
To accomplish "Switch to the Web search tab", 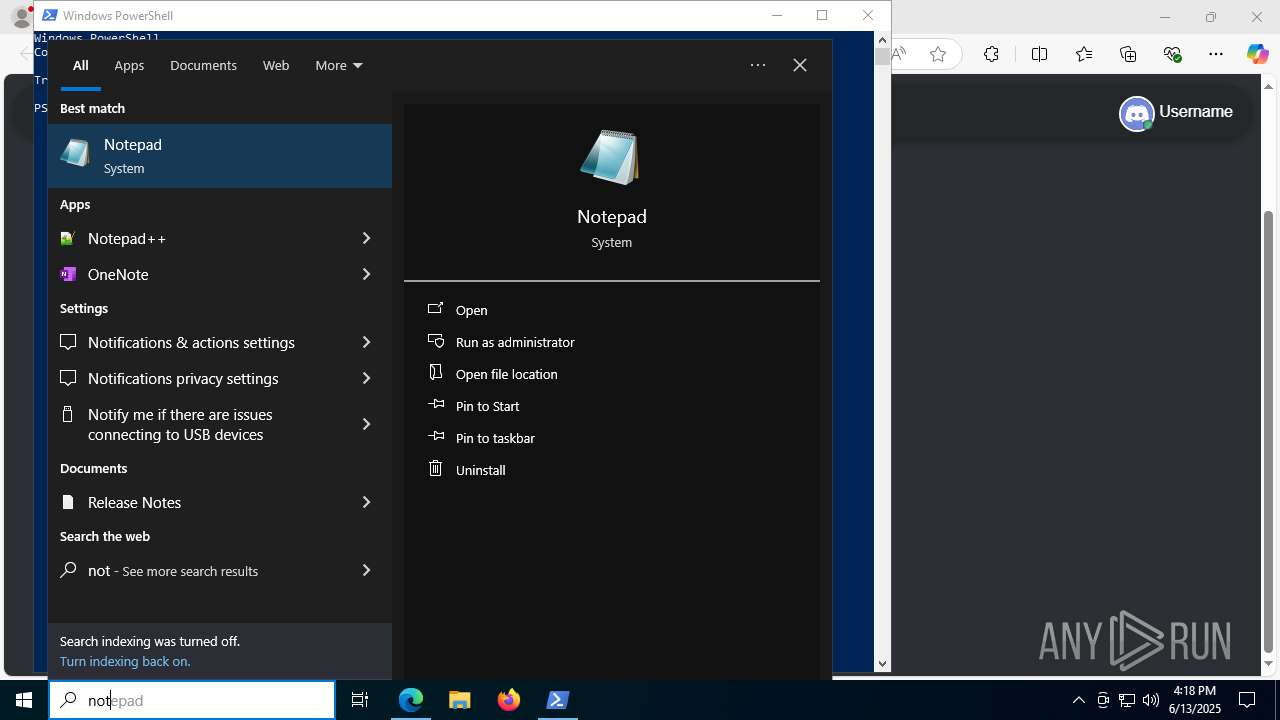I will click(276, 65).
